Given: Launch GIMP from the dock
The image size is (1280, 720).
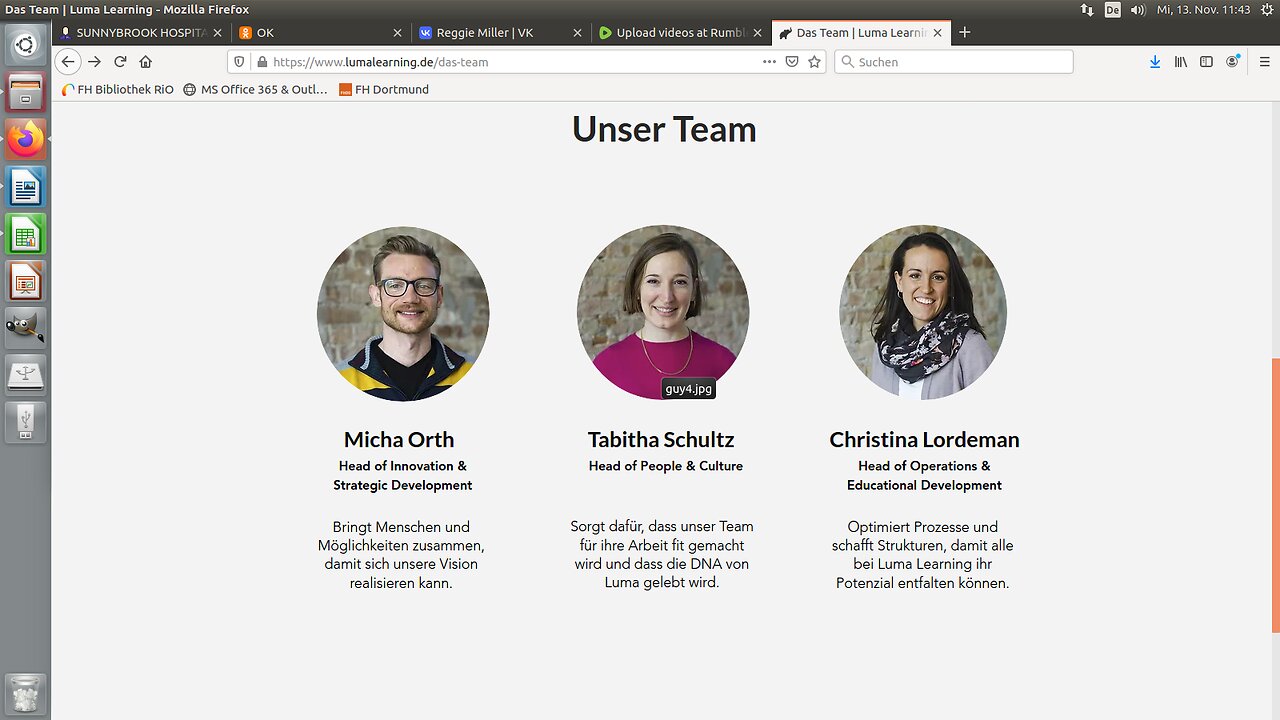Looking at the screenshot, I should tap(25, 328).
